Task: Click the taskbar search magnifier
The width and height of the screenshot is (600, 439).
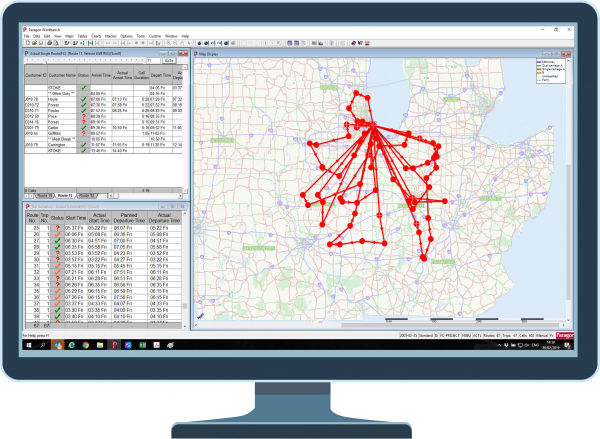Action: coord(43,345)
